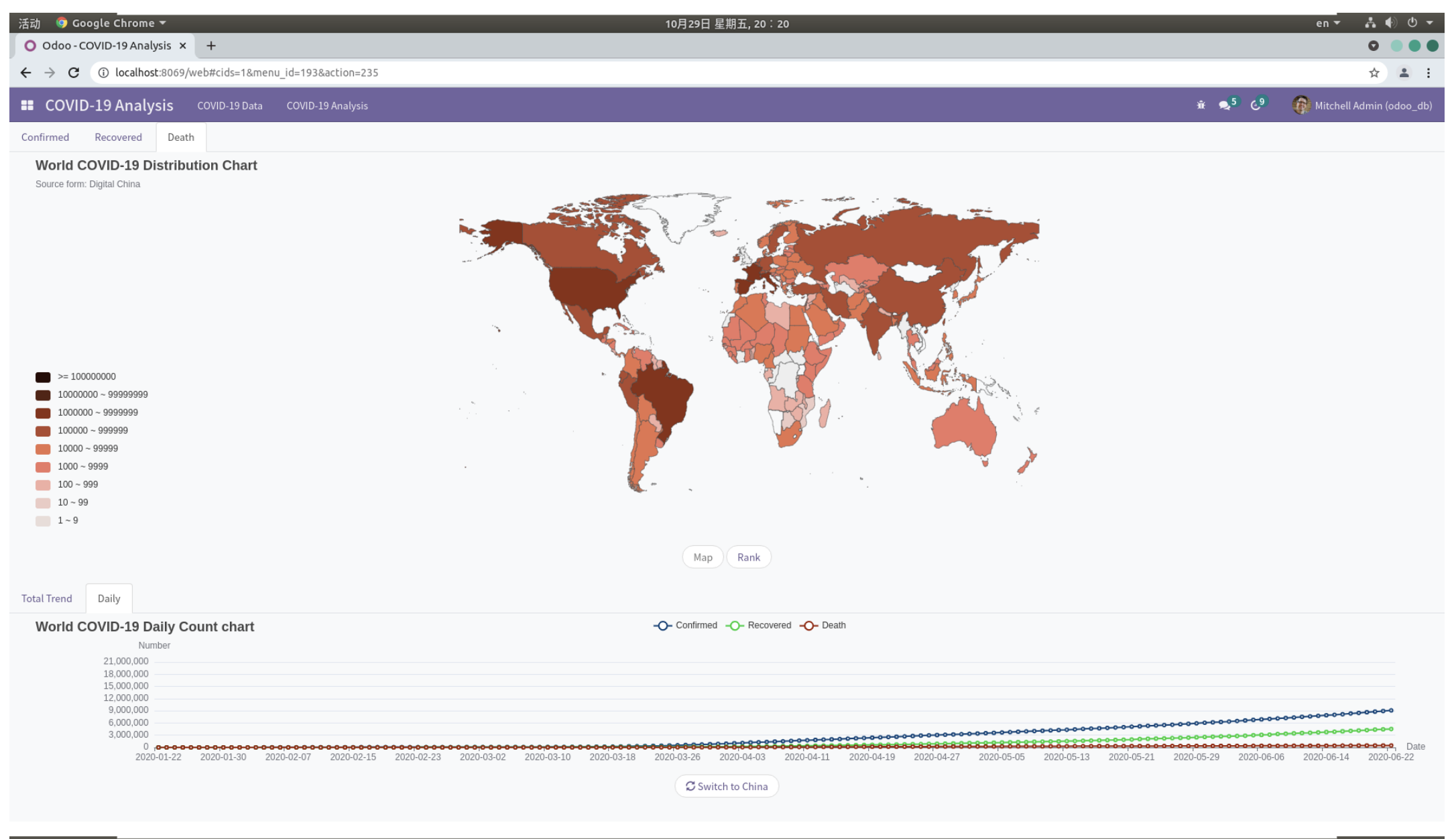Click the Switch to China button
This screenshot has width=1456, height=839.
(727, 786)
